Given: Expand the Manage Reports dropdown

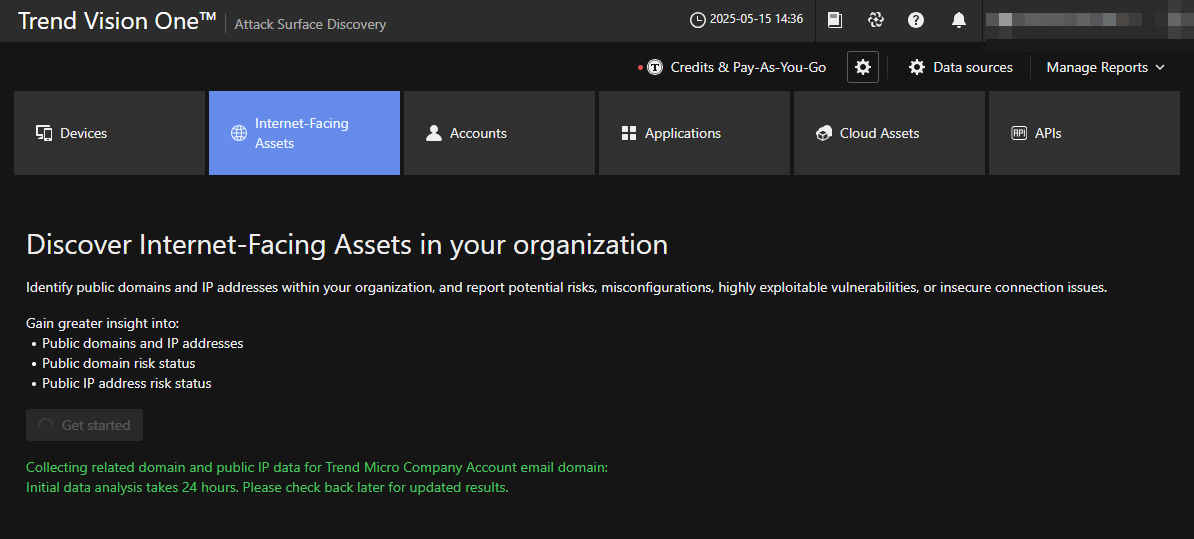Looking at the screenshot, I should (1097, 67).
